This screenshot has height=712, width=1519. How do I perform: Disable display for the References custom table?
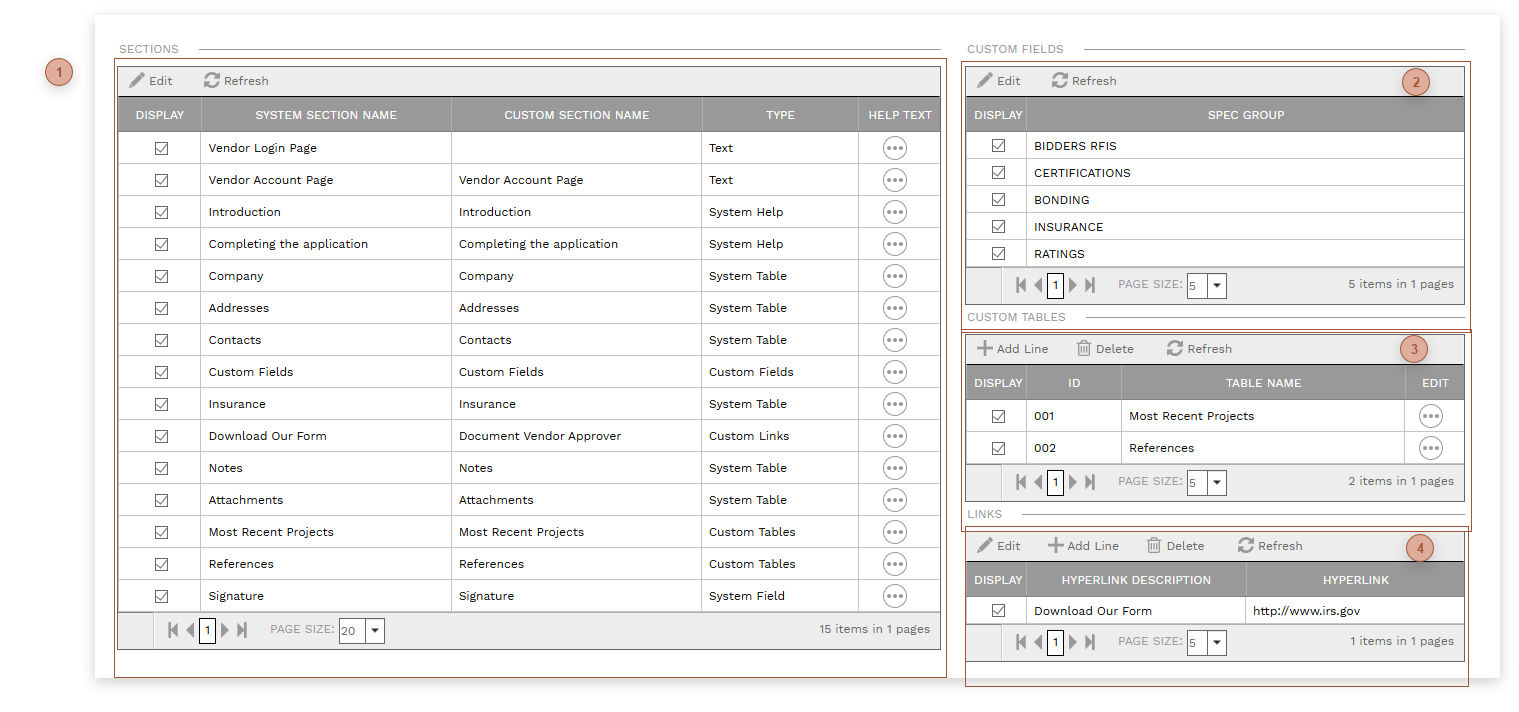coord(998,447)
